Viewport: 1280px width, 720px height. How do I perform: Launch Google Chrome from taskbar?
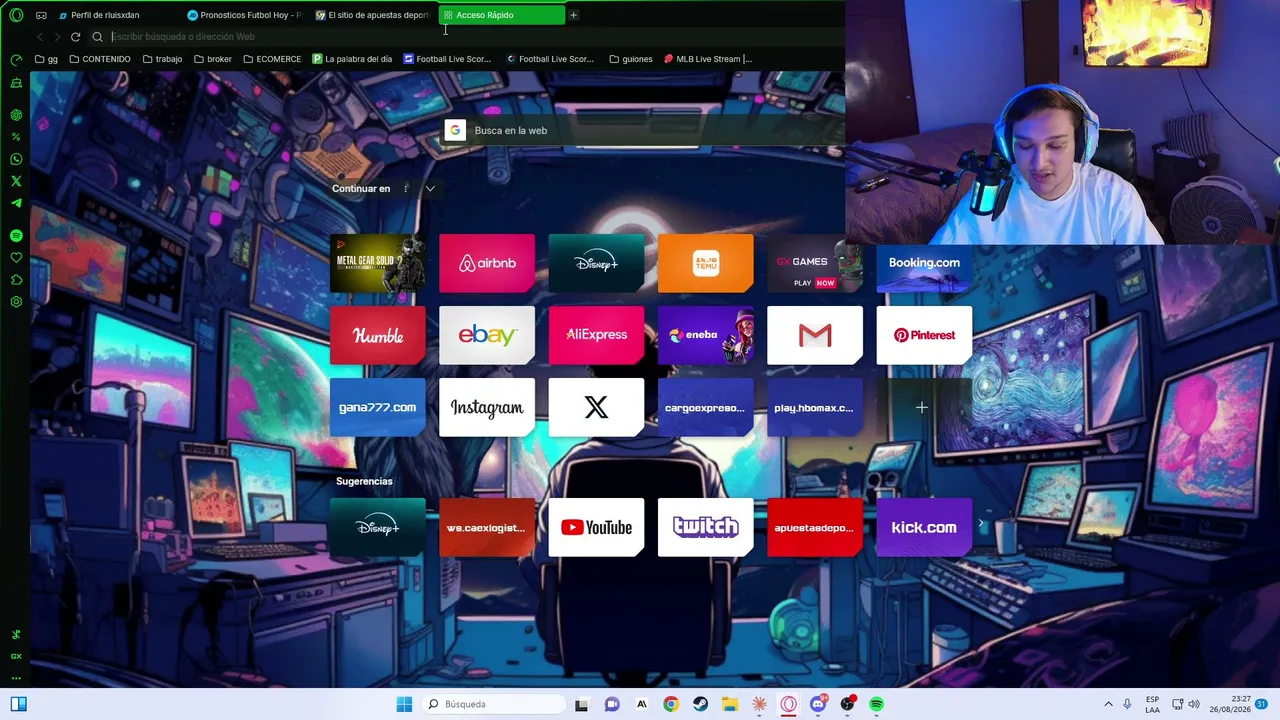click(x=671, y=704)
